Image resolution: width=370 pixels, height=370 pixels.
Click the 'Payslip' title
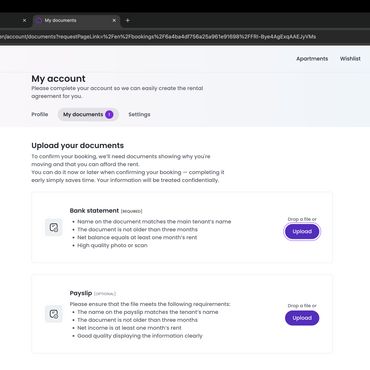coord(81,293)
